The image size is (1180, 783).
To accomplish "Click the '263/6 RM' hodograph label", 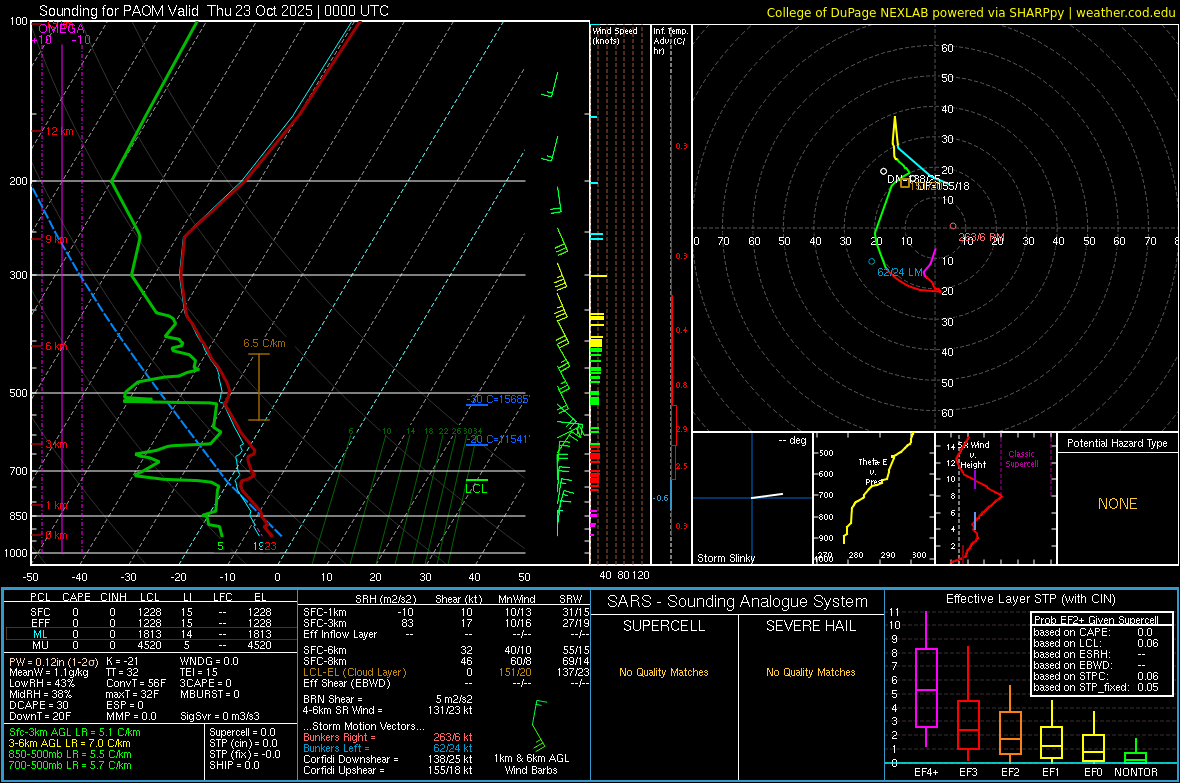I will click(981, 237).
